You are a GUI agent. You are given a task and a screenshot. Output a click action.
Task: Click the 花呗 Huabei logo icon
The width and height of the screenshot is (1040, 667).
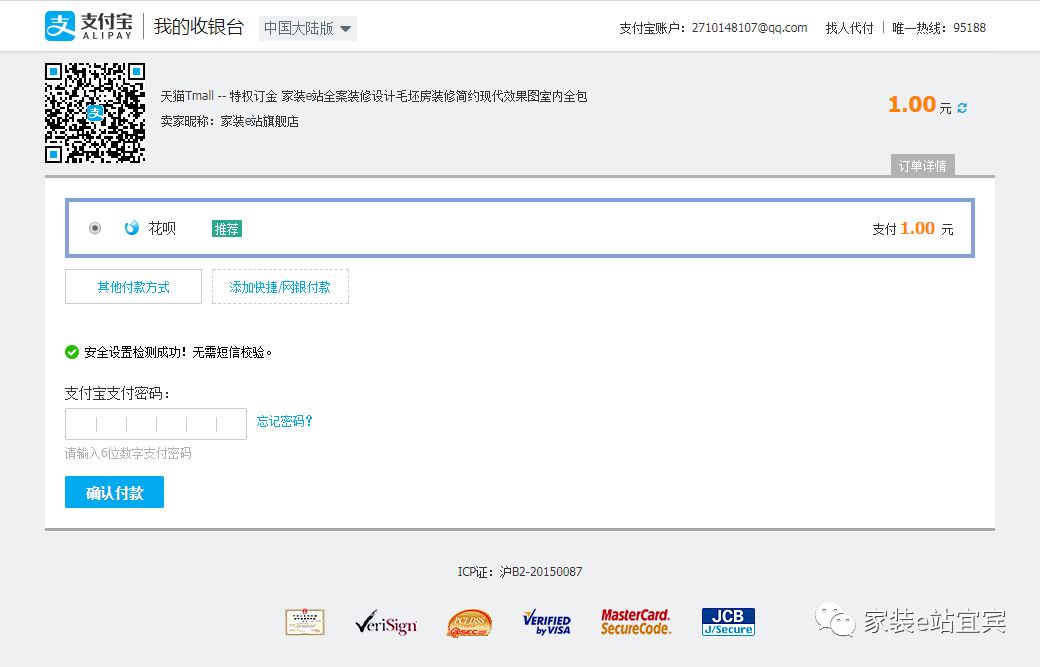132,228
